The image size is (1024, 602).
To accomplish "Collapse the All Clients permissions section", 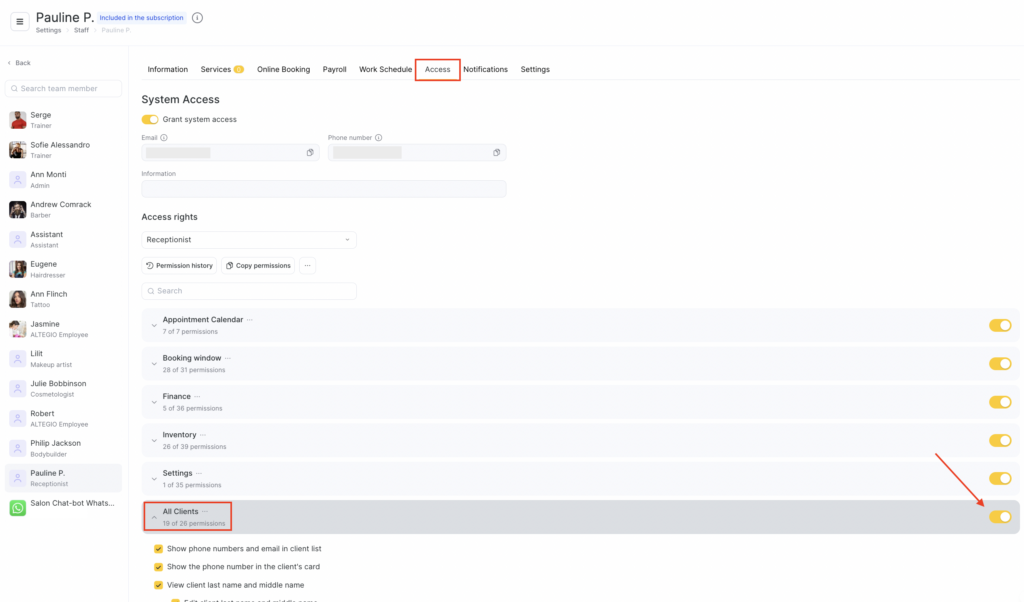I will (x=154, y=517).
